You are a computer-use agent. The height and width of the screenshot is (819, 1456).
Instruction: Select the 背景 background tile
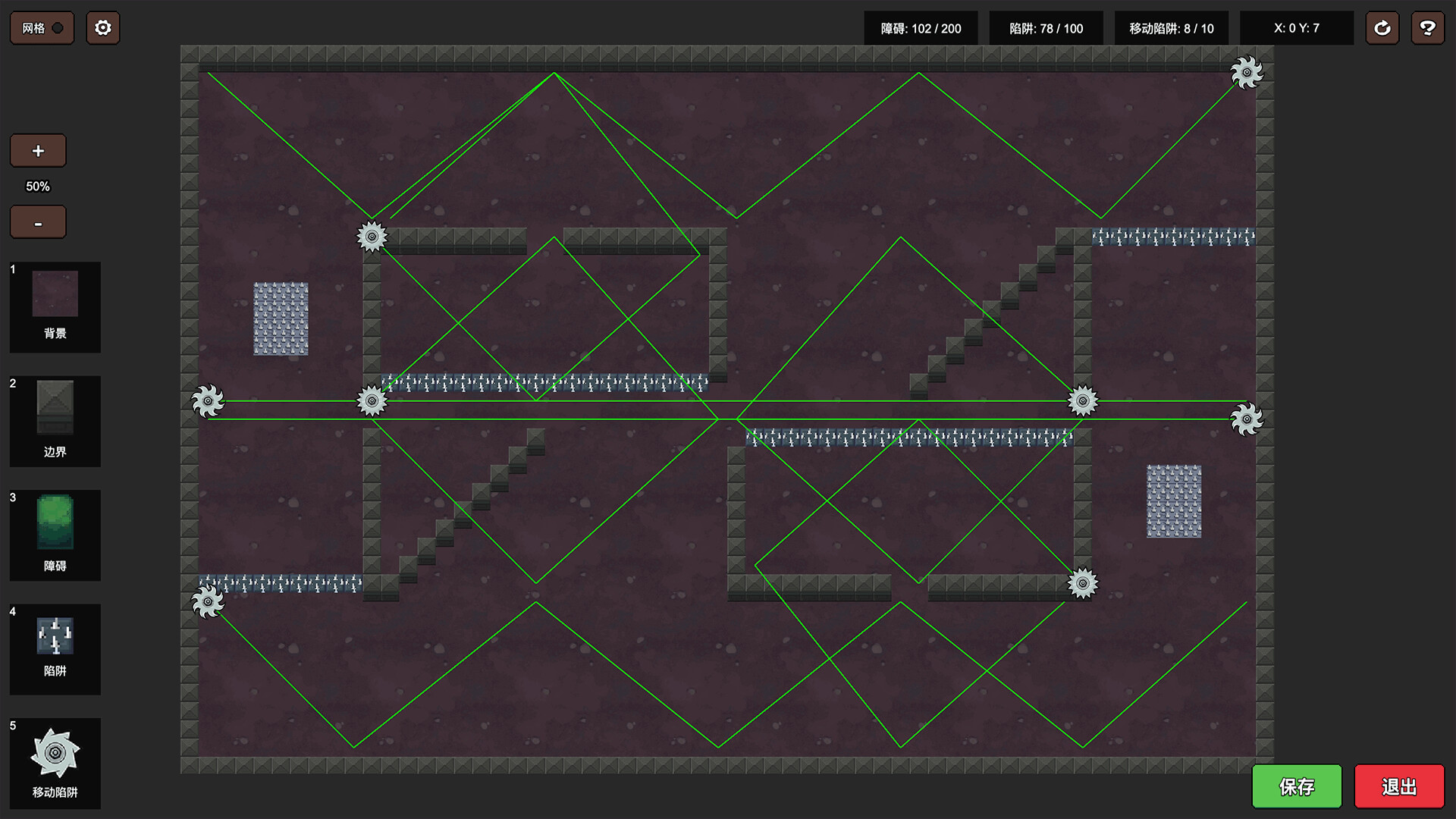click(55, 306)
